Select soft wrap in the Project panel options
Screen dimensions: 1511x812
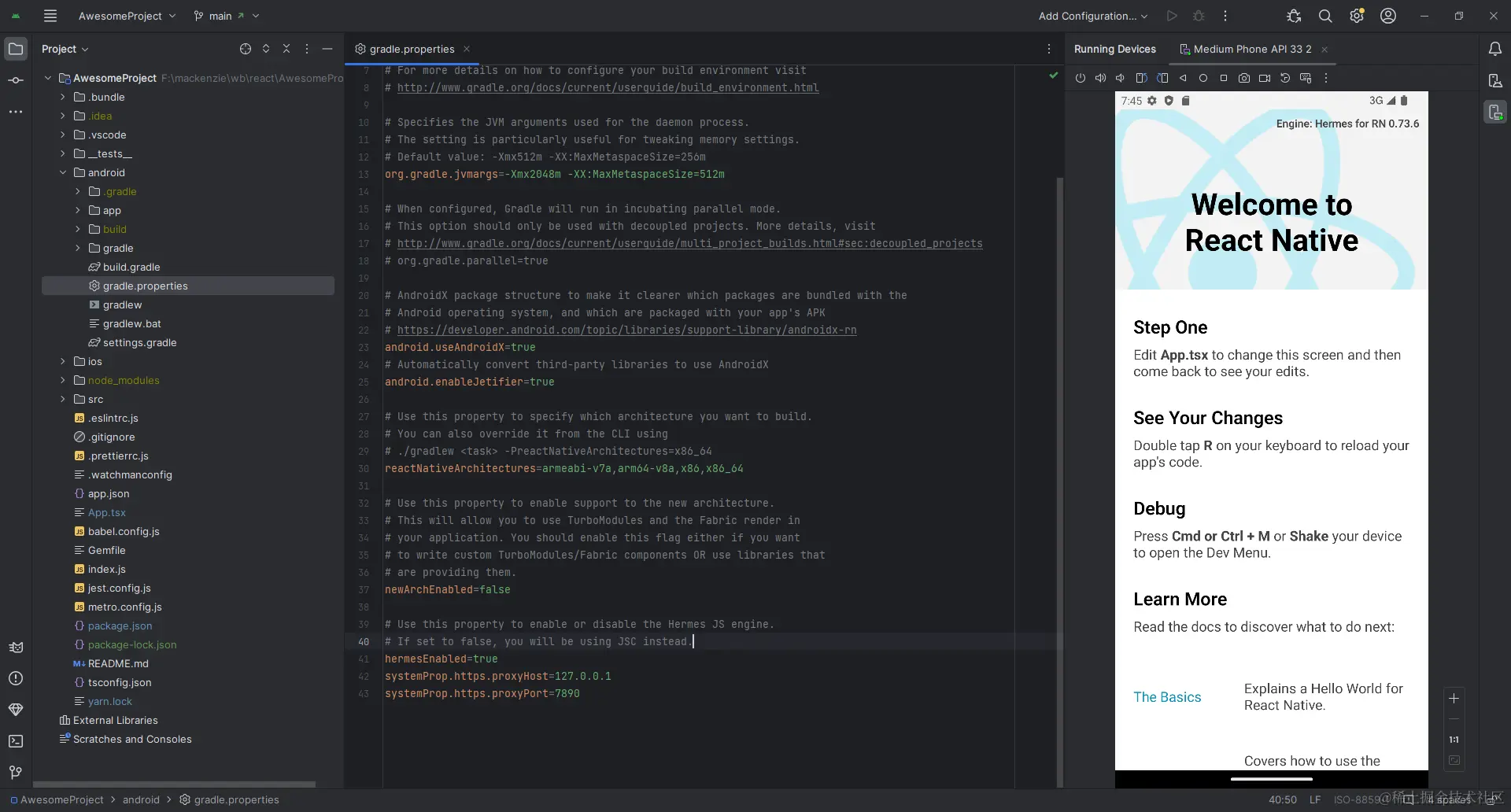coord(307,48)
